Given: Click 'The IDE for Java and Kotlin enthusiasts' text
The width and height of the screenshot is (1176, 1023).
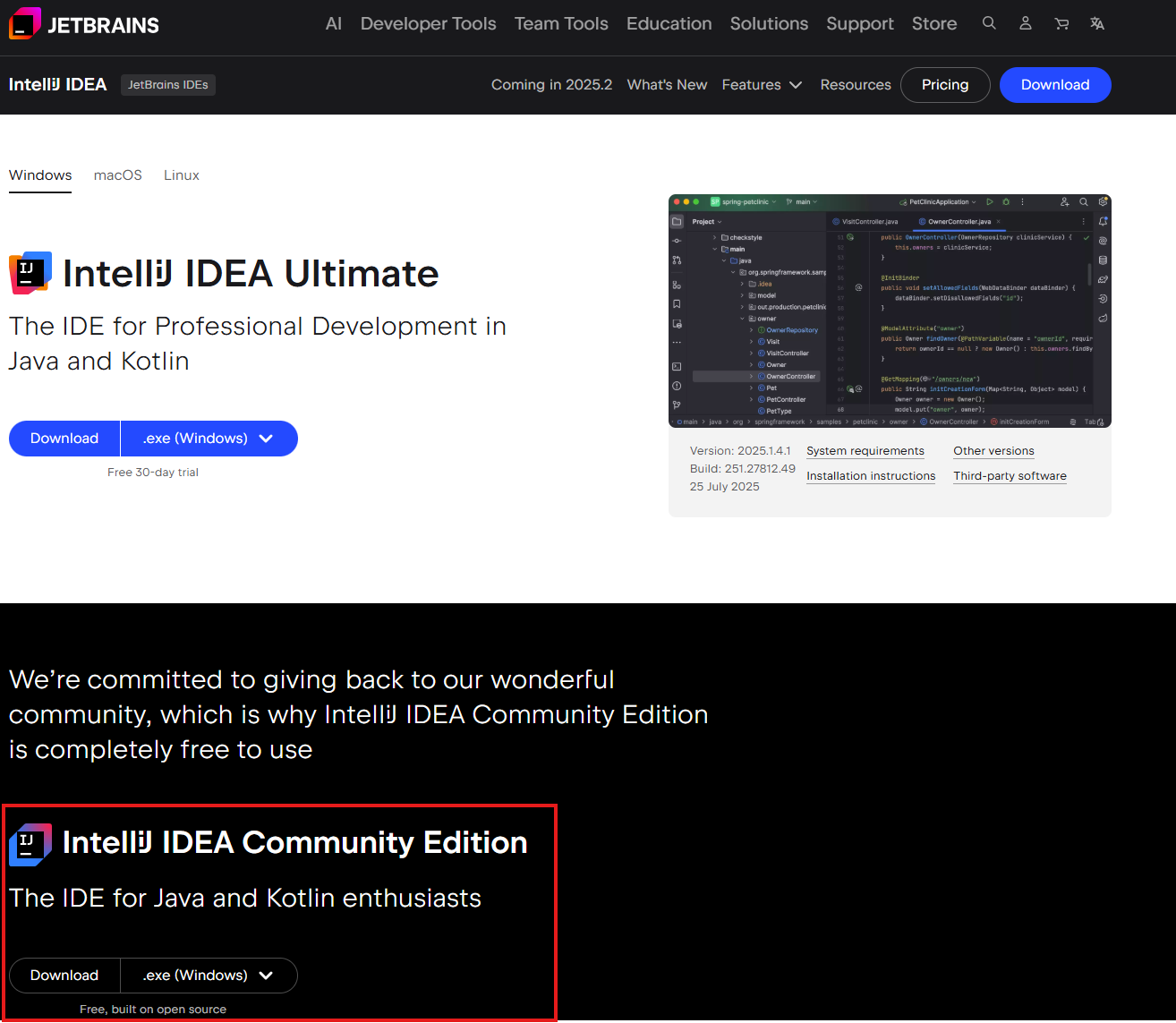Looking at the screenshot, I should tap(245, 898).
